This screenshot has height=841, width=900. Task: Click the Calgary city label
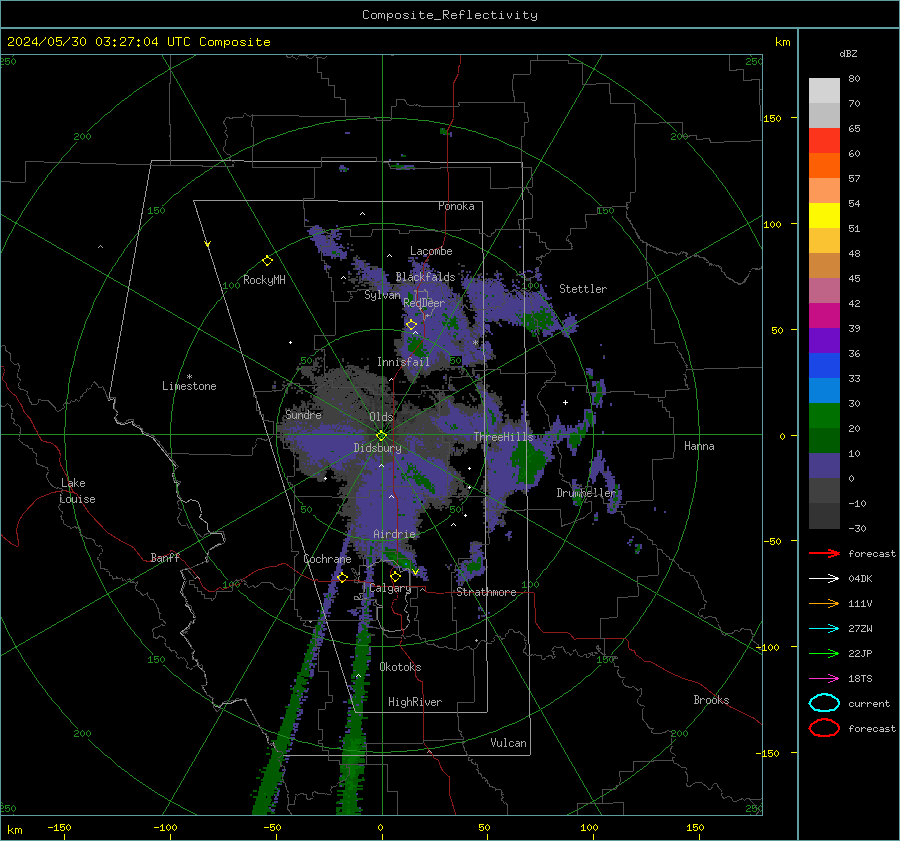click(390, 588)
